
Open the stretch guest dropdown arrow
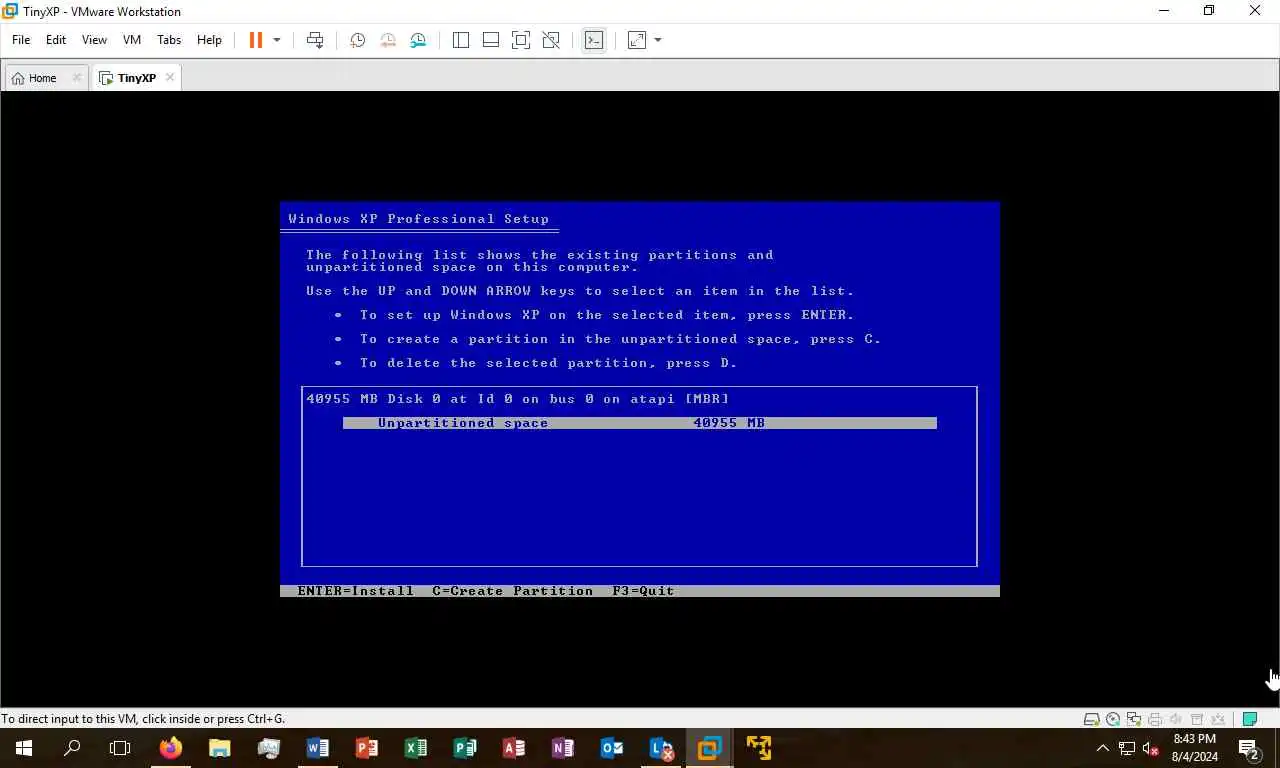pyautogui.click(x=658, y=40)
